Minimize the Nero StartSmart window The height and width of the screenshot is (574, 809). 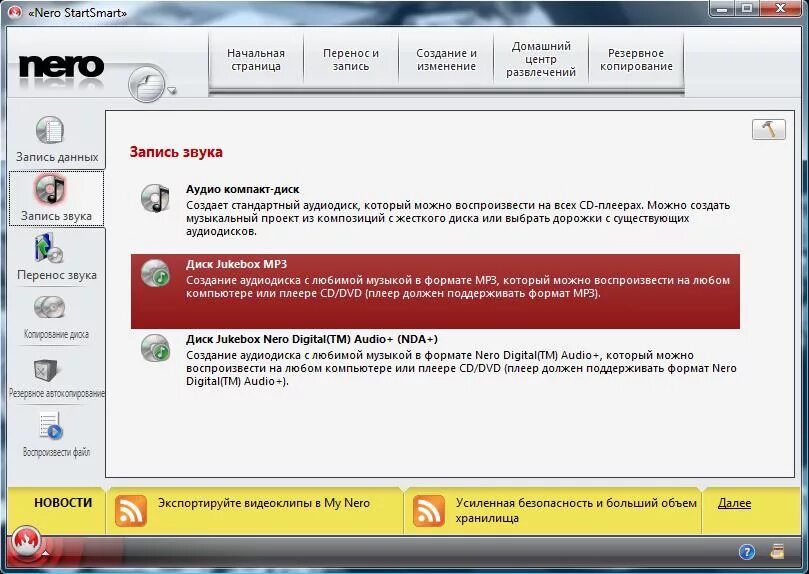point(722,9)
